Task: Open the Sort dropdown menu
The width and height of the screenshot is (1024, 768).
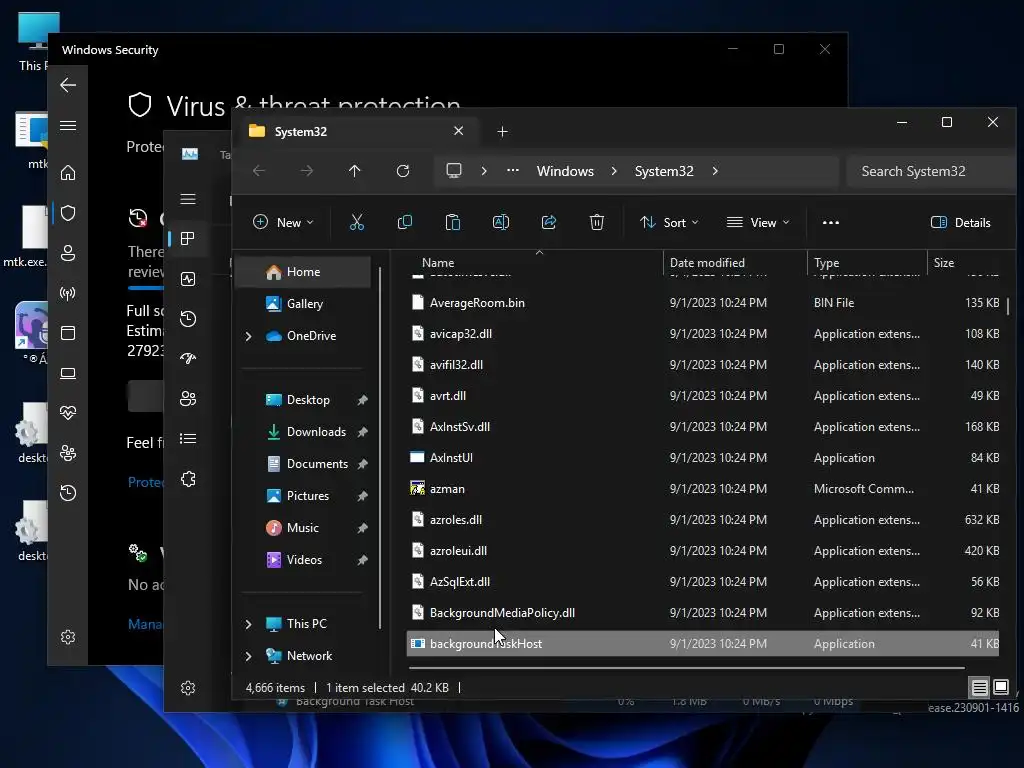Action: 669,223
